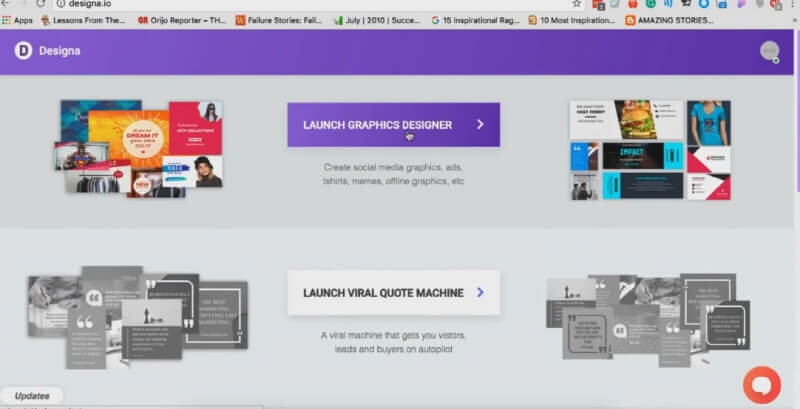
Task: Open the orange chat support bubble
Action: pos(762,385)
